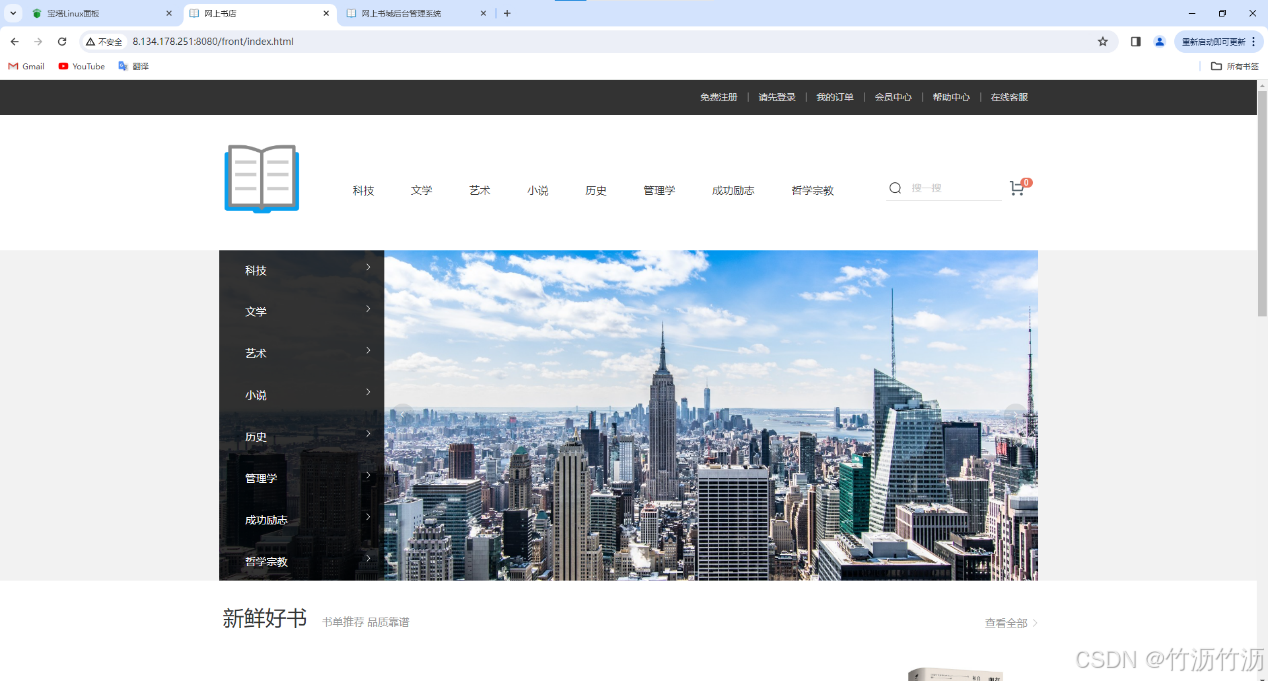Expand 成功励志 chevron in sidebar
1268x681 pixels.
(x=368, y=517)
